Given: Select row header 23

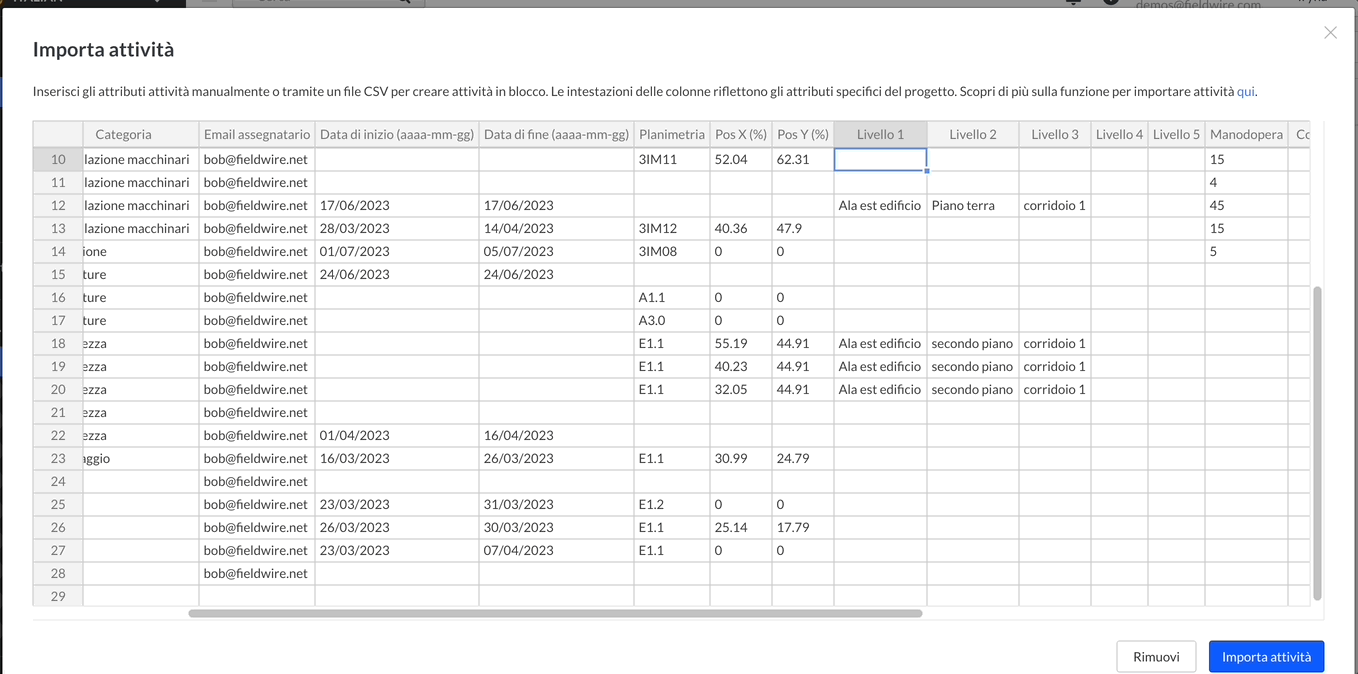Looking at the screenshot, I should click(x=58, y=458).
